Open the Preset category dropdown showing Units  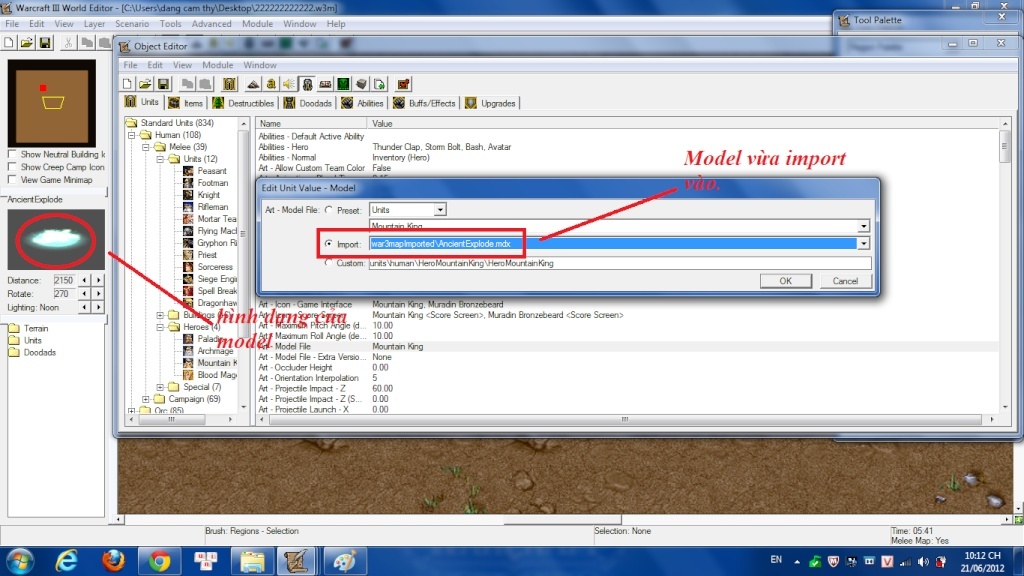pos(440,210)
